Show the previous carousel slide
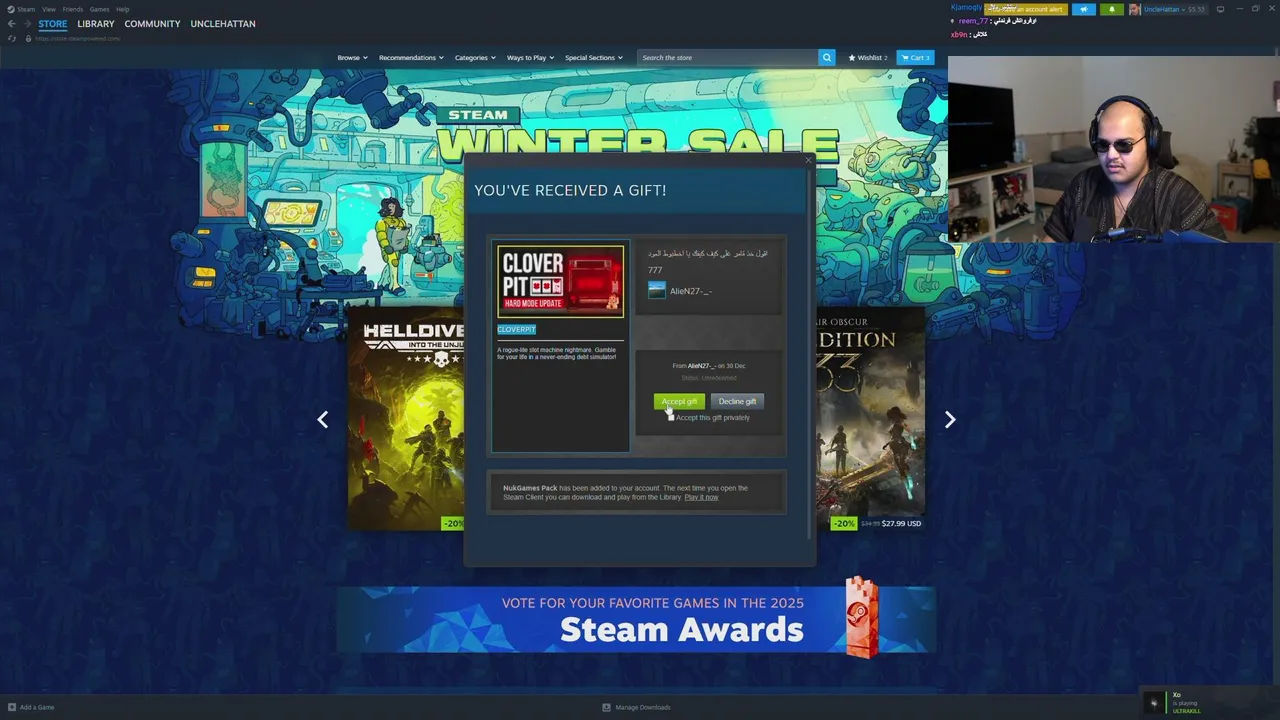 coord(322,420)
